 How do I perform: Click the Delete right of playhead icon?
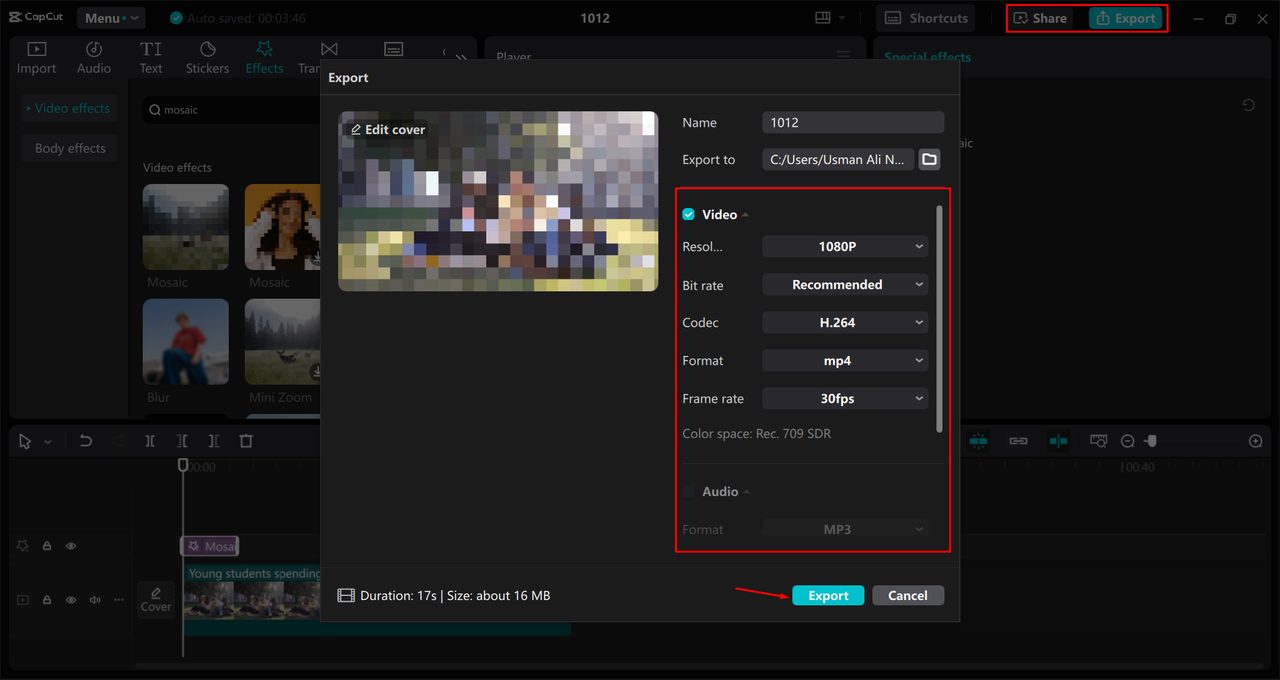coord(214,441)
